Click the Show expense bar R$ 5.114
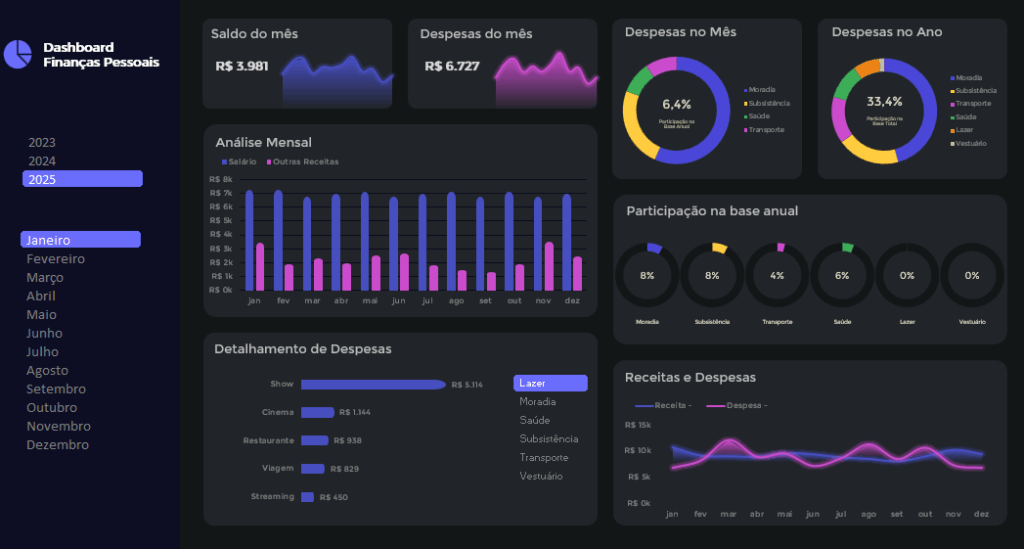The height and width of the screenshot is (549, 1024). [x=374, y=384]
